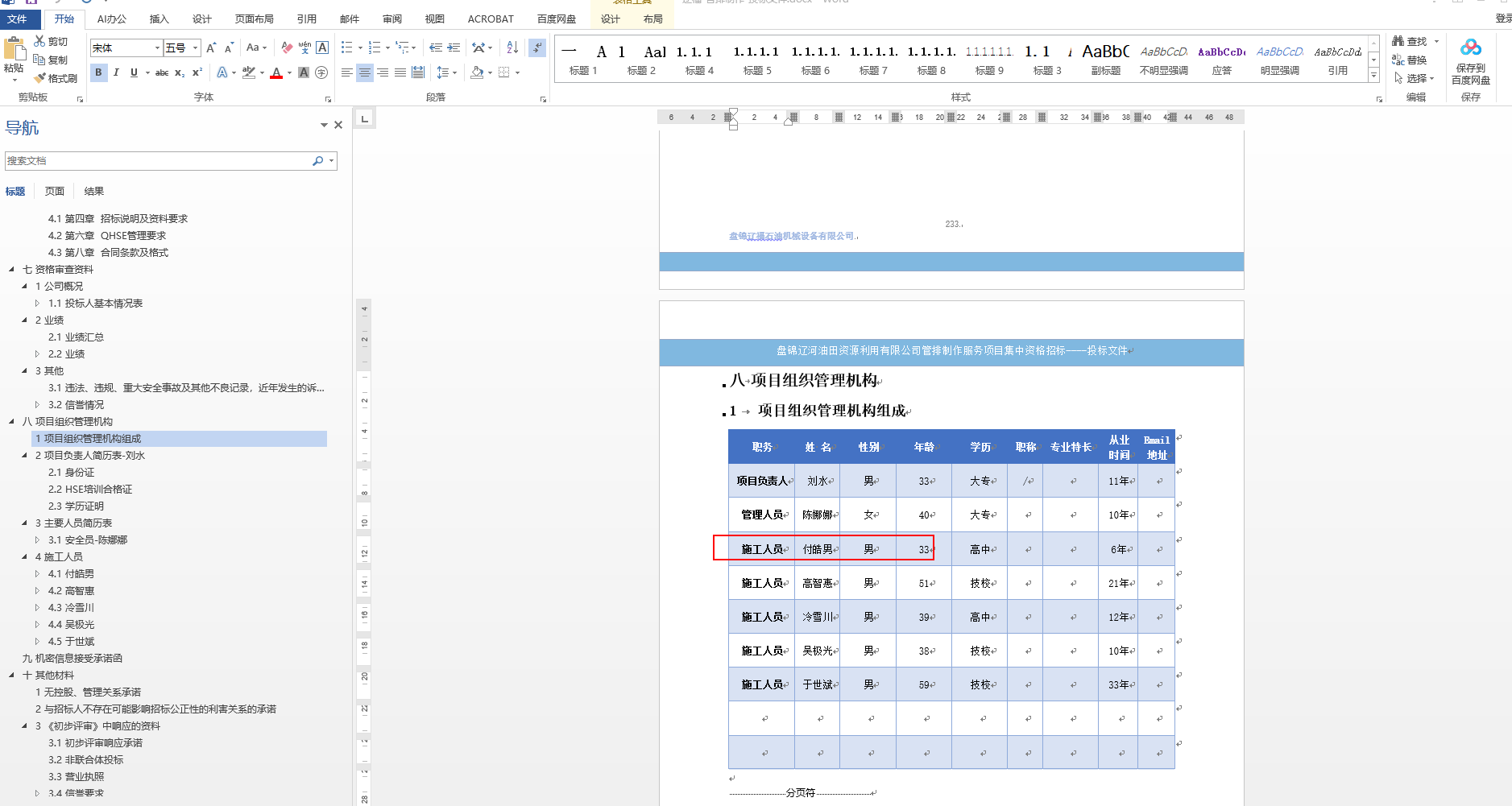Open the ACROBAT ribbon tab
Viewport: 1512px width, 806px height.
click(x=491, y=19)
